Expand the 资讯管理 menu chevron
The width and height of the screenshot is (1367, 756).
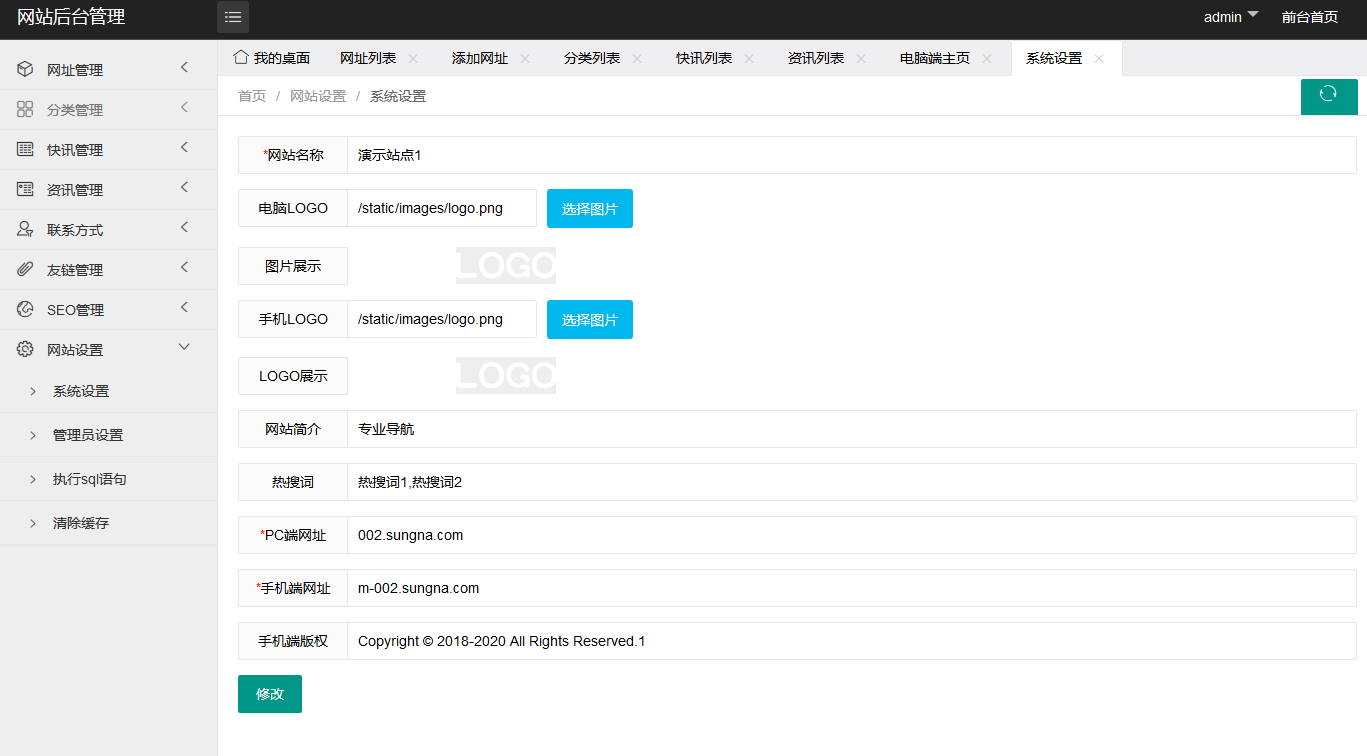[x=184, y=188]
